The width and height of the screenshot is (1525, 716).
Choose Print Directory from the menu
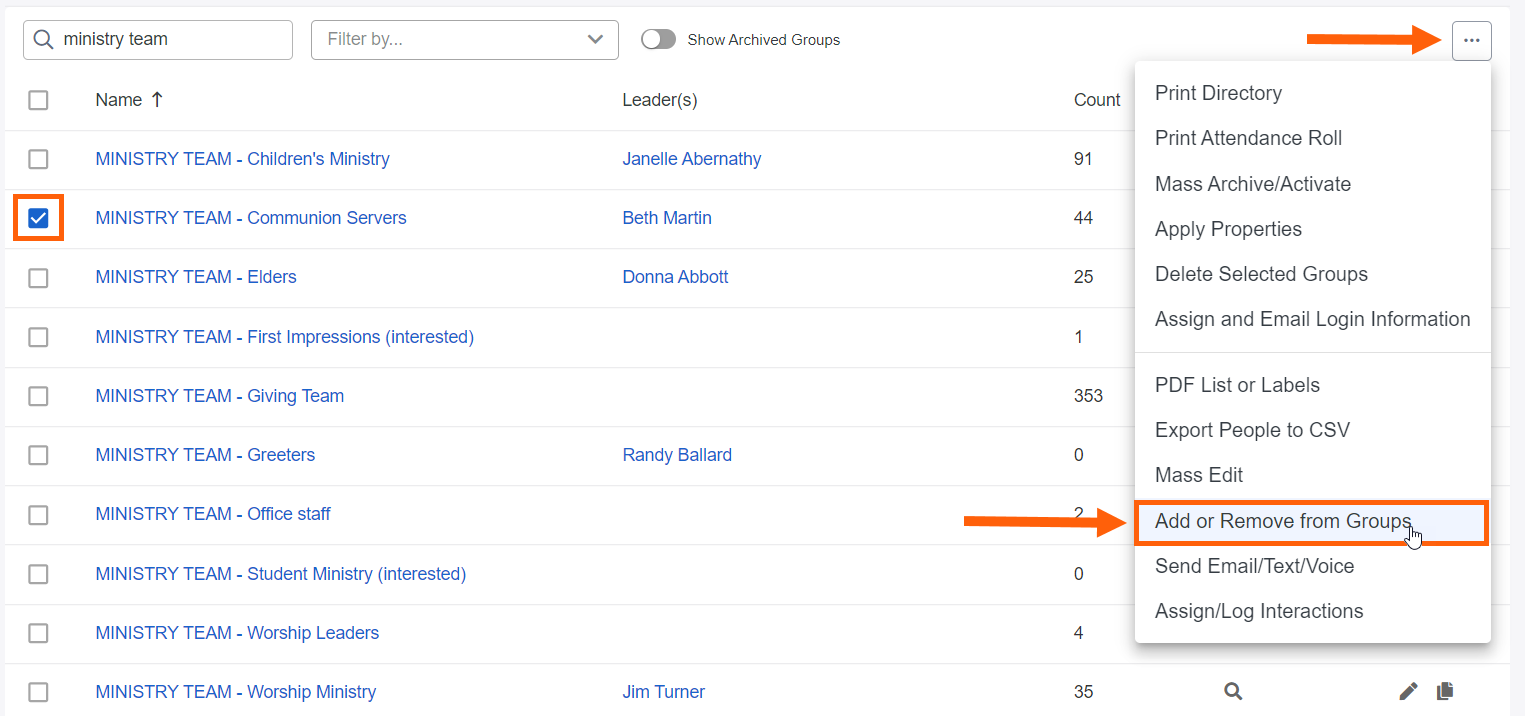[1218, 93]
